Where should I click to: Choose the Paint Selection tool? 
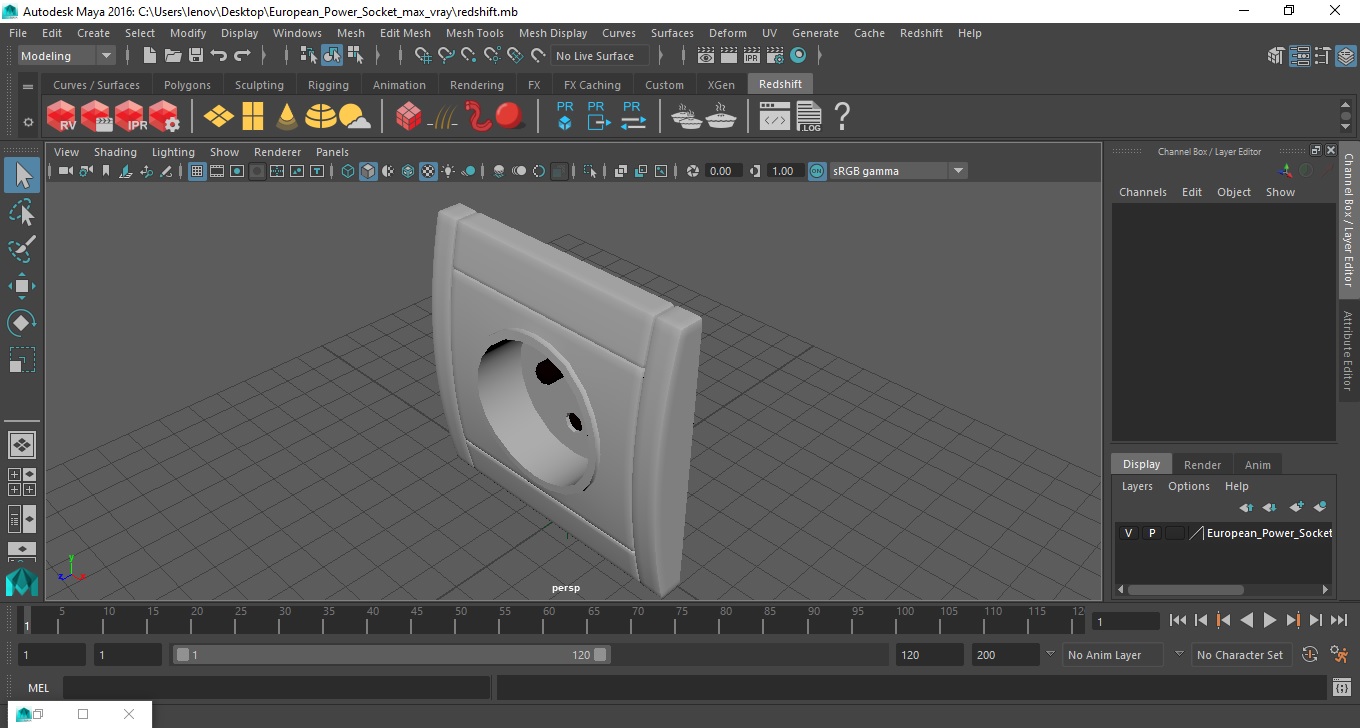[22, 248]
